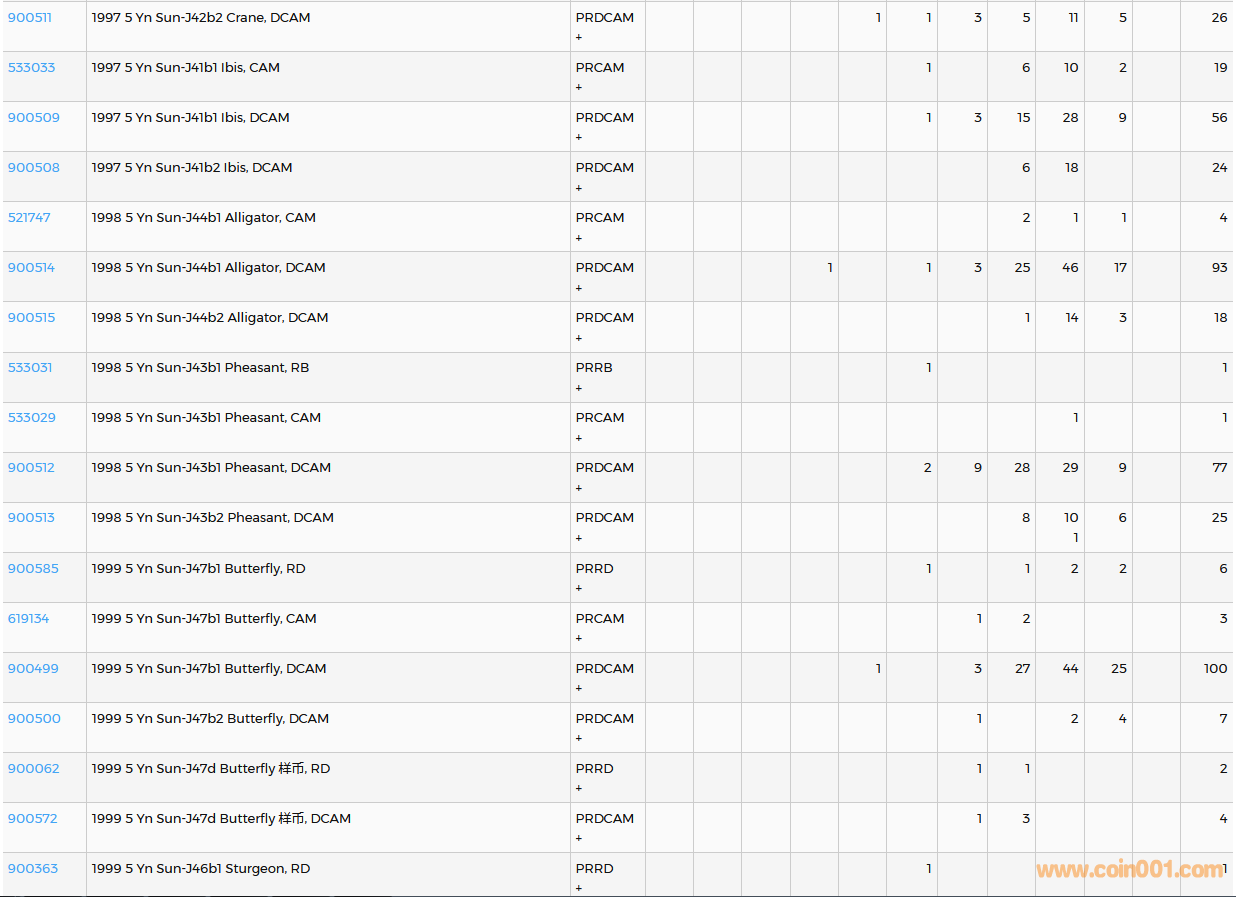The height and width of the screenshot is (897, 1236).
Task: Expand plus sign in row 900515
Action: (579, 338)
